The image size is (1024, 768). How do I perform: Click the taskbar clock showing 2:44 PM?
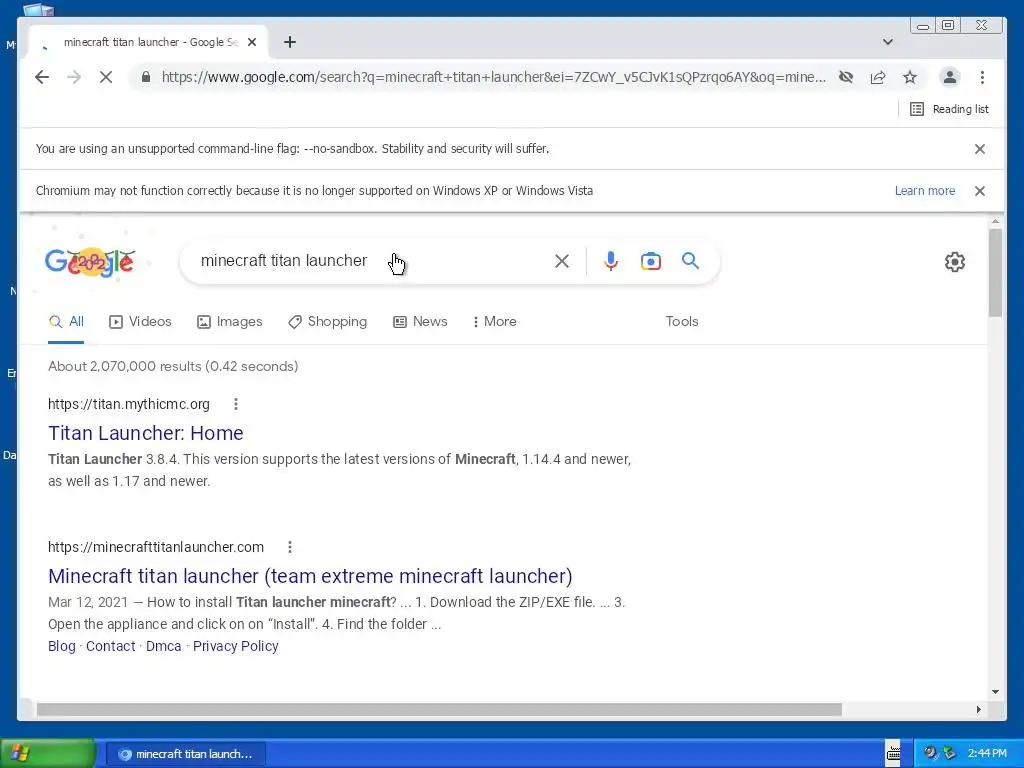[x=987, y=754]
